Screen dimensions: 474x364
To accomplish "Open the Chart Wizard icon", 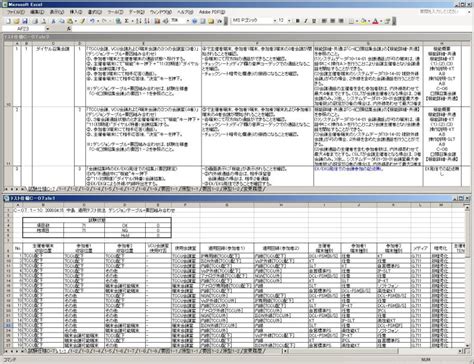I will (x=157, y=21).
